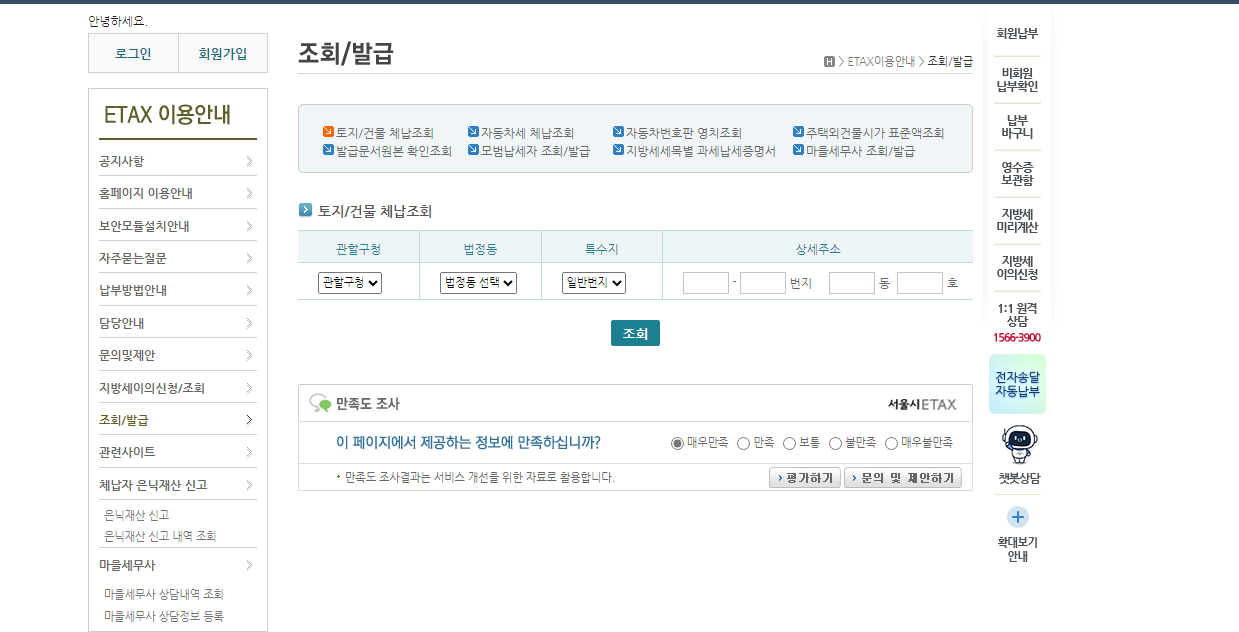Image resolution: width=1239 pixels, height=632 pixels.
Task: Click the first 번지 number input field
Action: point(706,282)
